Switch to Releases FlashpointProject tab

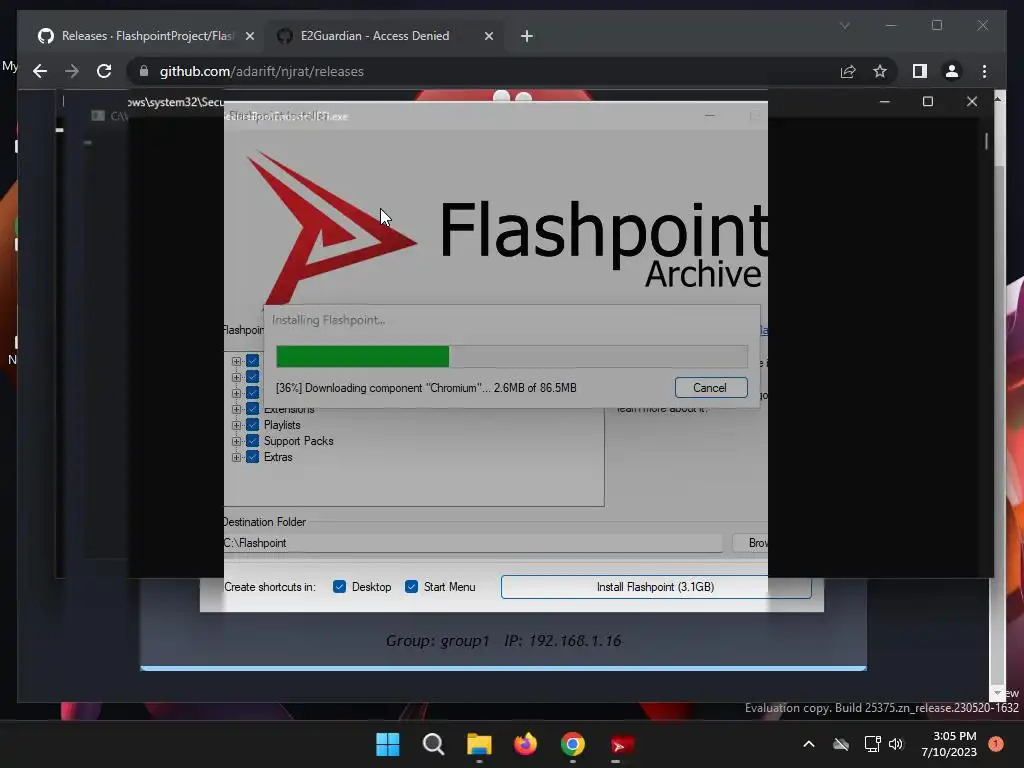[146, 36]
